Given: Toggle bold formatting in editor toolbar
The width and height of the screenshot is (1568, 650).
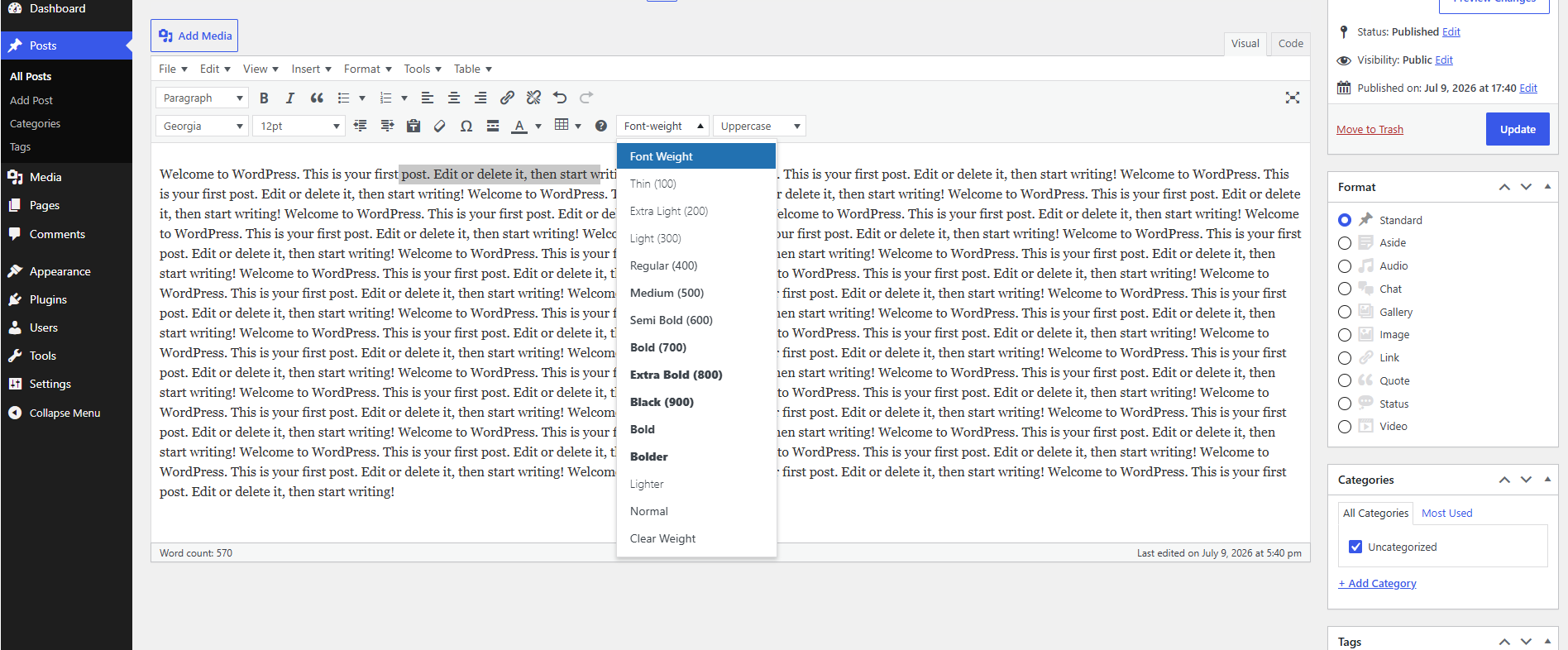Looking at the screenshot, I should (264, 98).
